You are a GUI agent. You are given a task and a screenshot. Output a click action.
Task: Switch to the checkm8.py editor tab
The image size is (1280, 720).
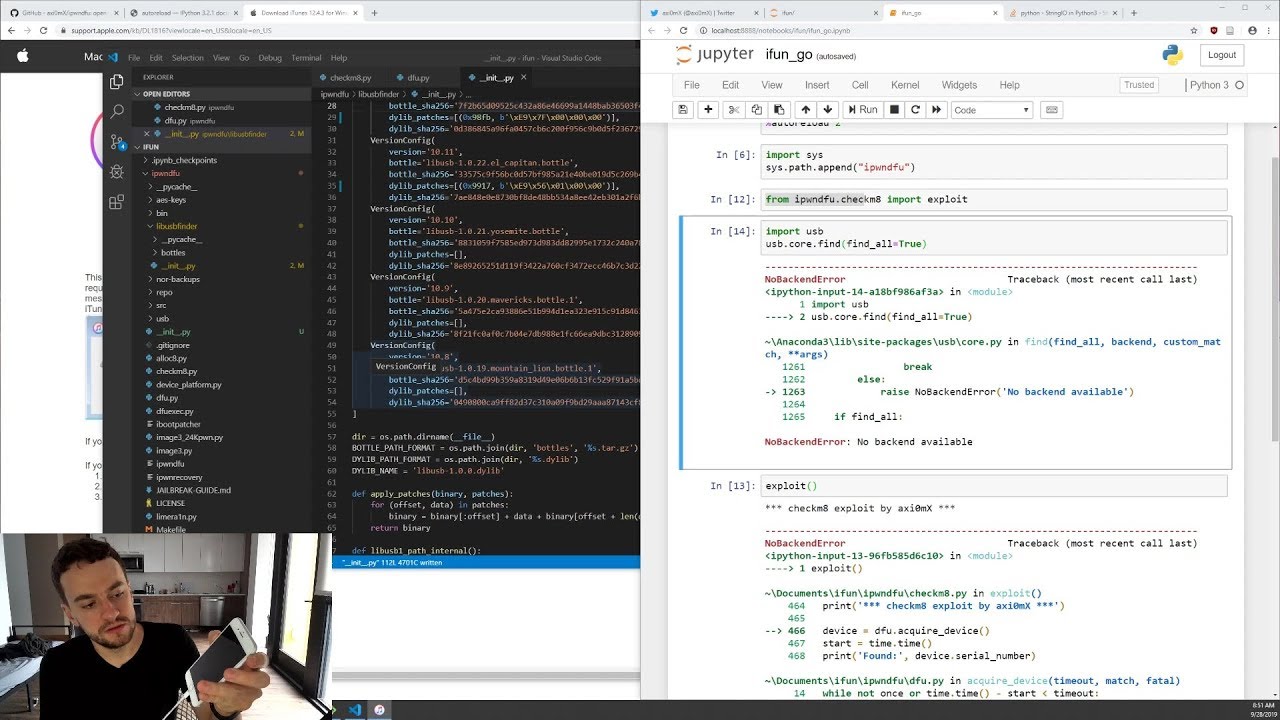tap(350, 77)
